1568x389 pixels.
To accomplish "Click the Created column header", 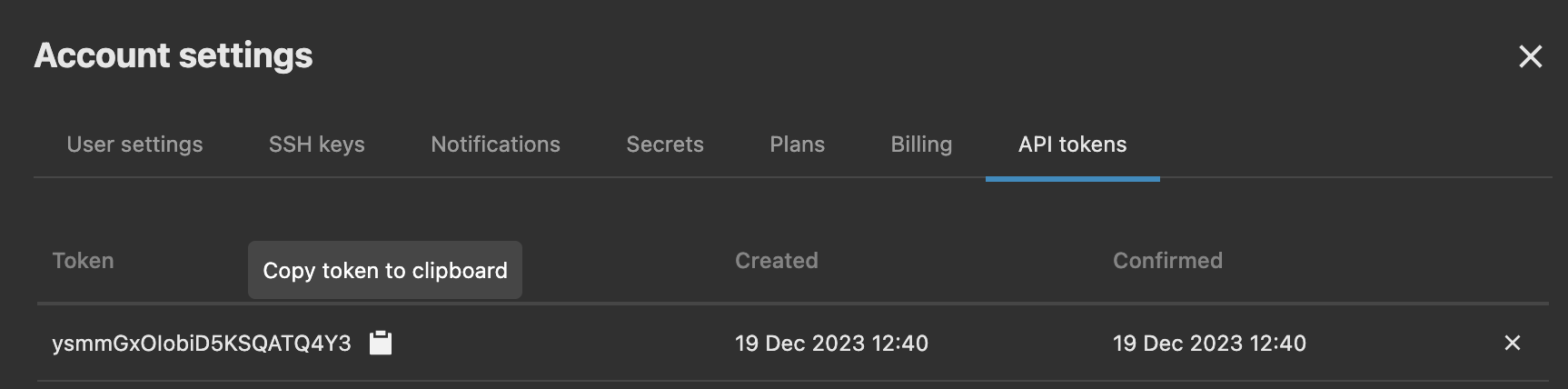I will 776,261.
